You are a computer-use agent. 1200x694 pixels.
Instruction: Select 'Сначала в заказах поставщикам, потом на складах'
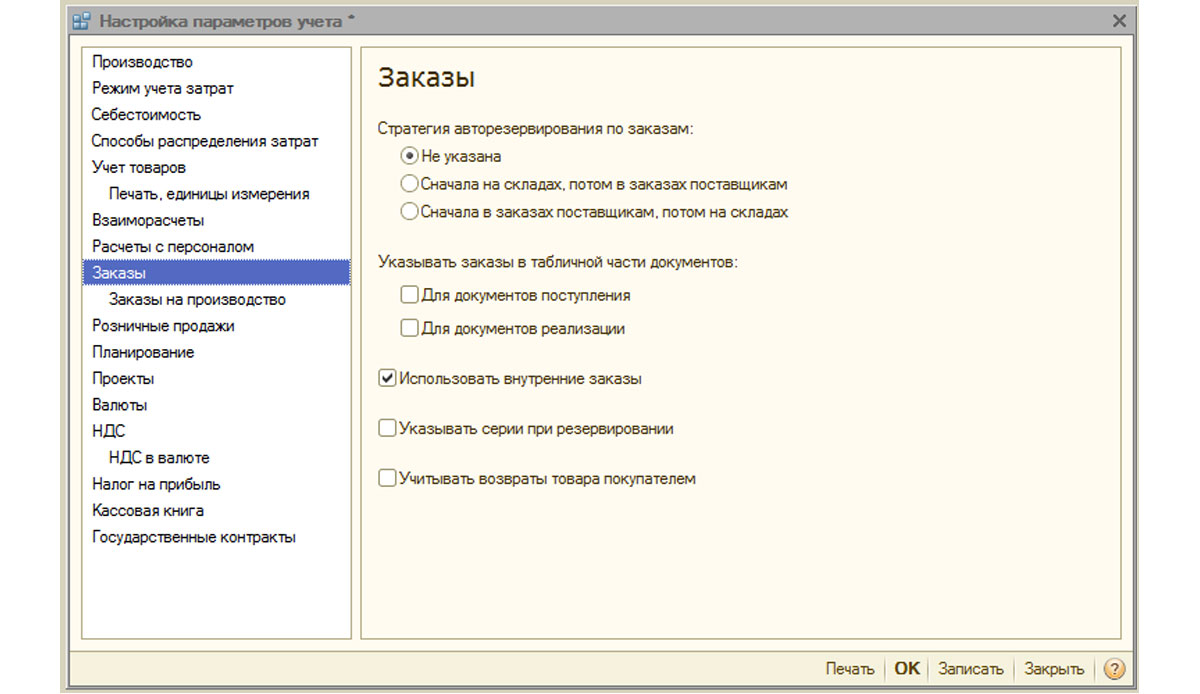(x=408, y=212)
